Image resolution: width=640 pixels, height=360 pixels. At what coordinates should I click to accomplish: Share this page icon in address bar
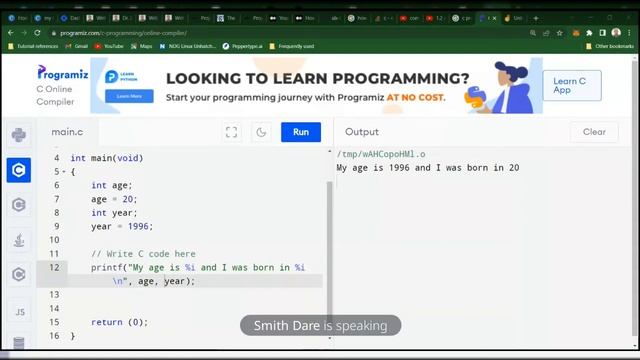point(546,33)
